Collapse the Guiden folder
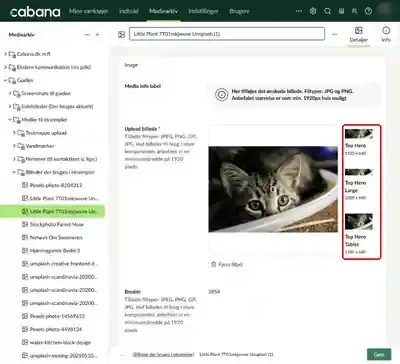 pos(5,80)
